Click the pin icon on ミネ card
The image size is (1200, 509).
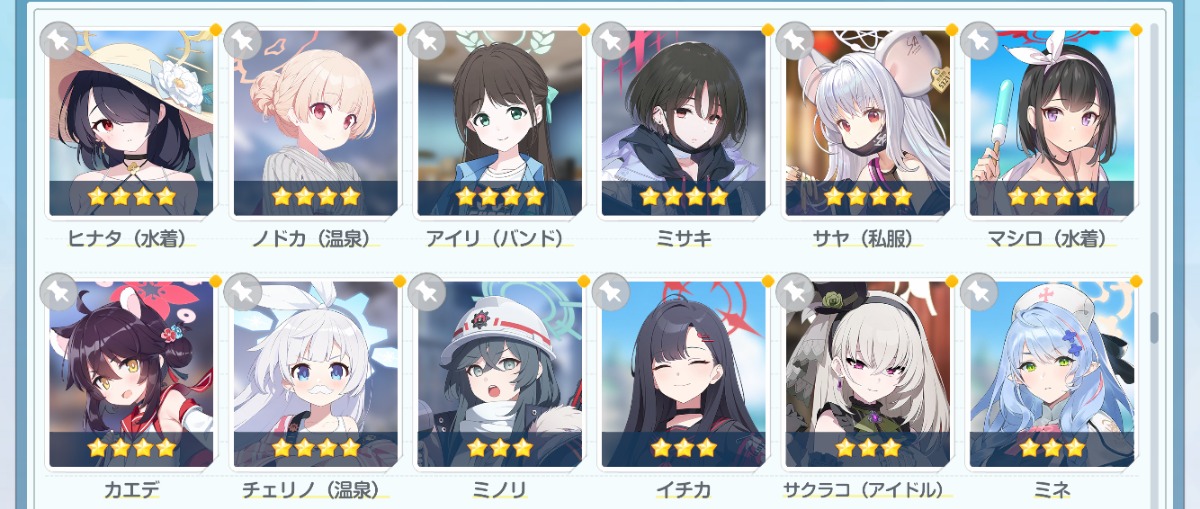click(x=979, y=291)
